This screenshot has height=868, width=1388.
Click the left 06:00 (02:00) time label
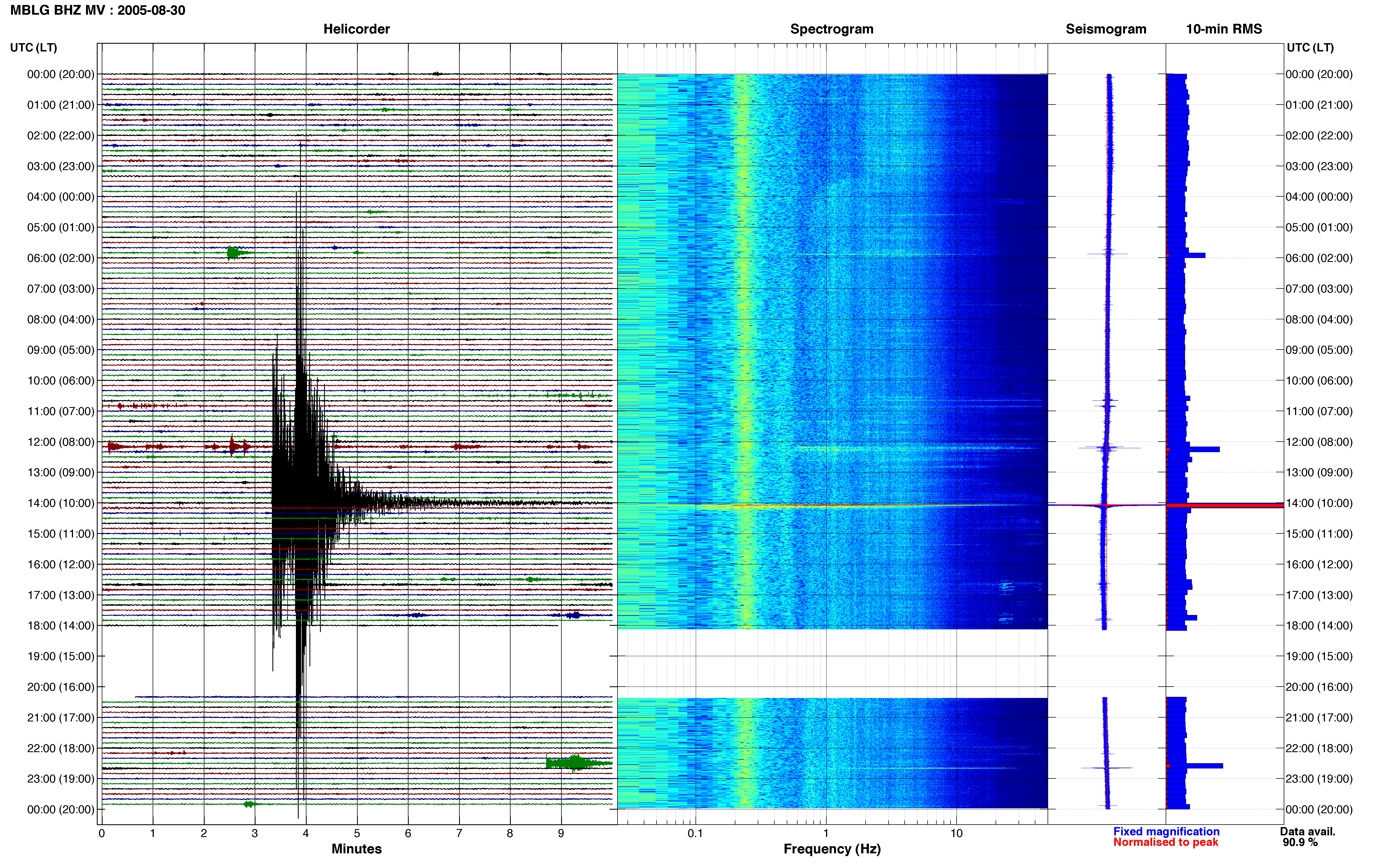pyautogui.click(x=61, y=258)
